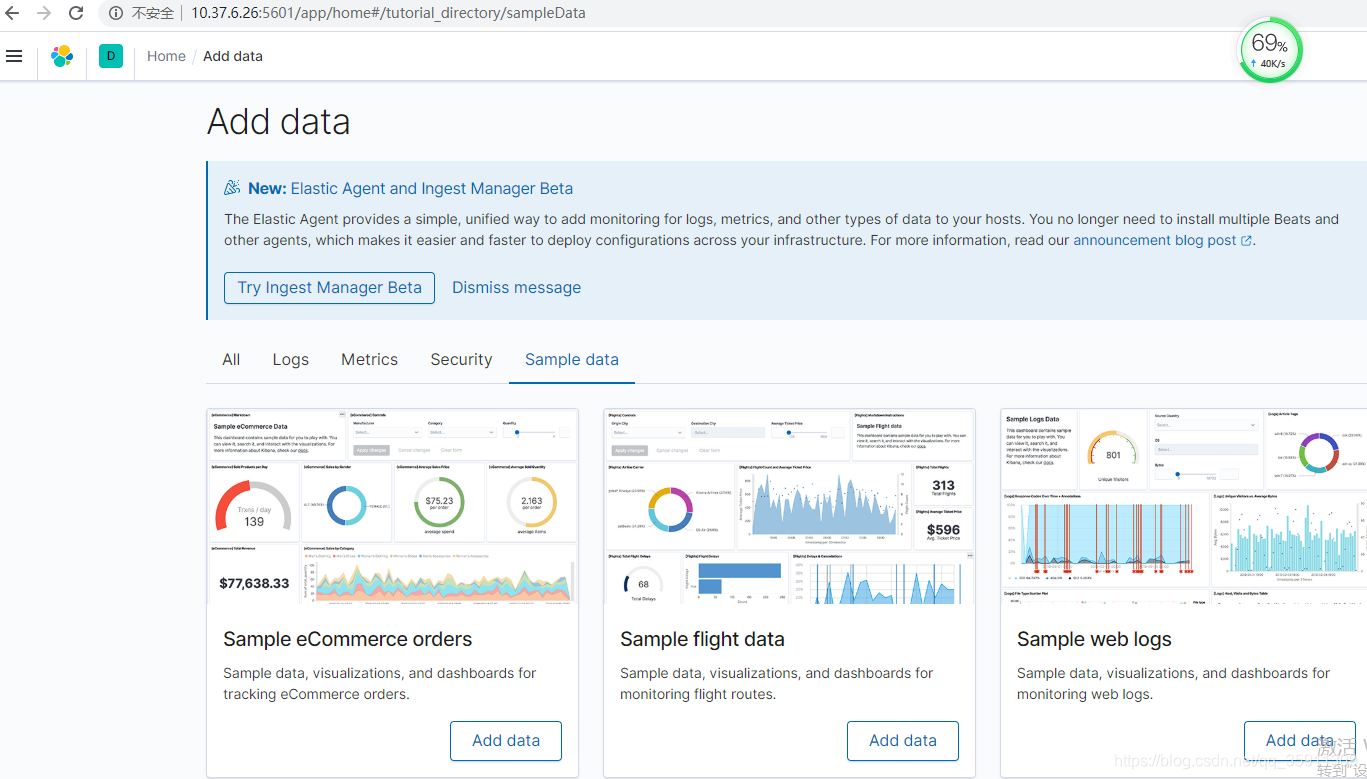Screen dimensions: 1367x779
Task: Select the Sample data tab
Action: pos(572,359)
